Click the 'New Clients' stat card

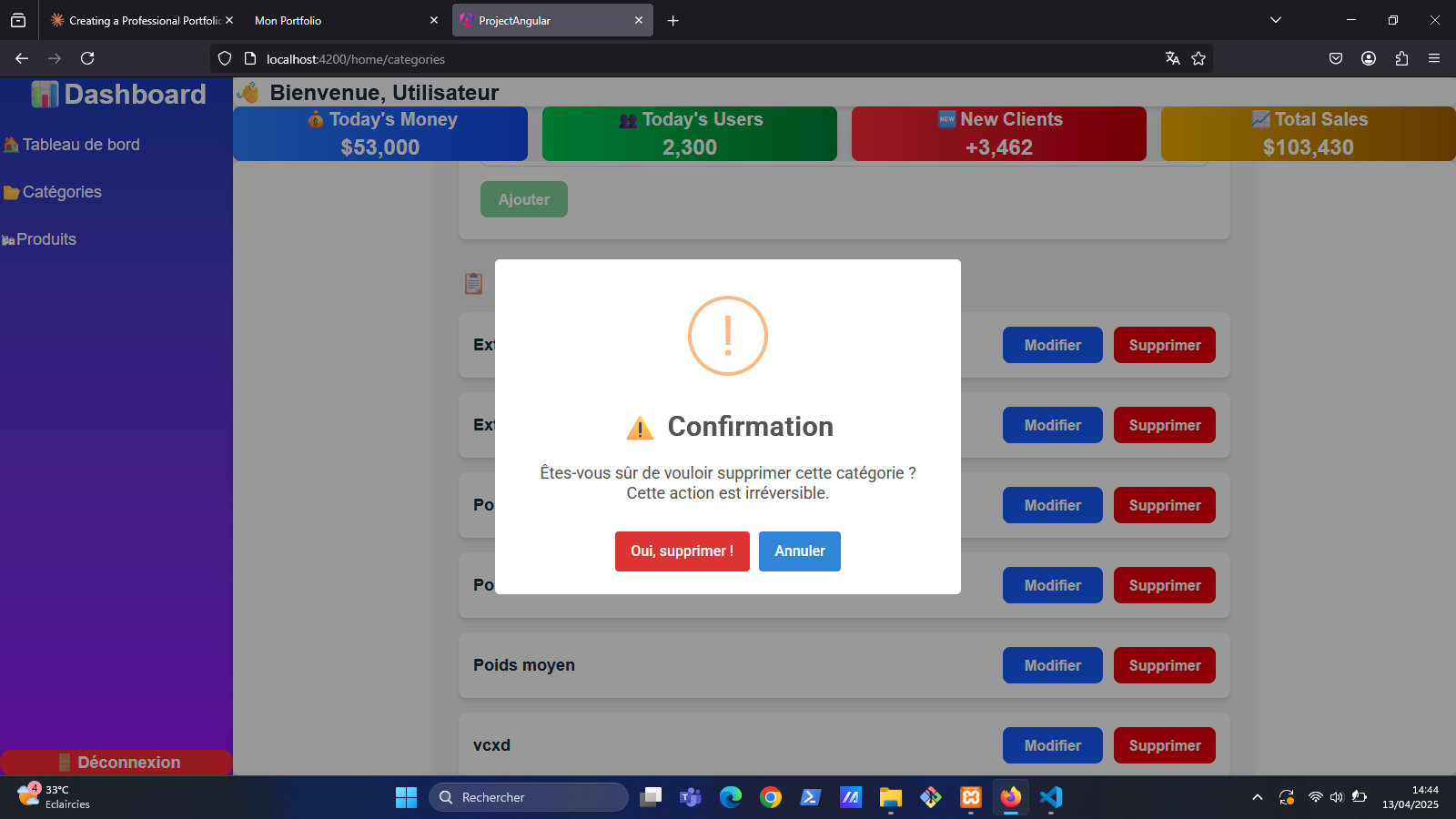(x=999, y=134)
